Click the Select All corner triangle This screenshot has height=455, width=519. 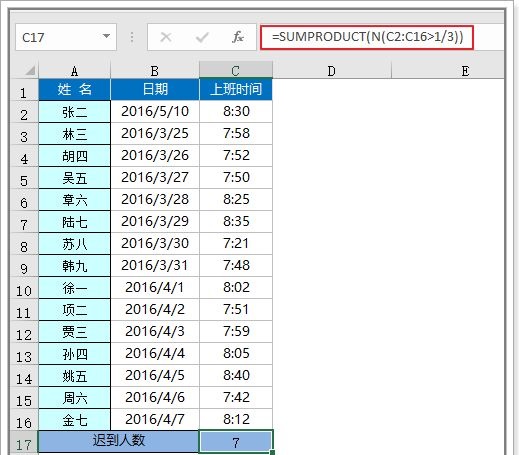(x=30, y=70)
